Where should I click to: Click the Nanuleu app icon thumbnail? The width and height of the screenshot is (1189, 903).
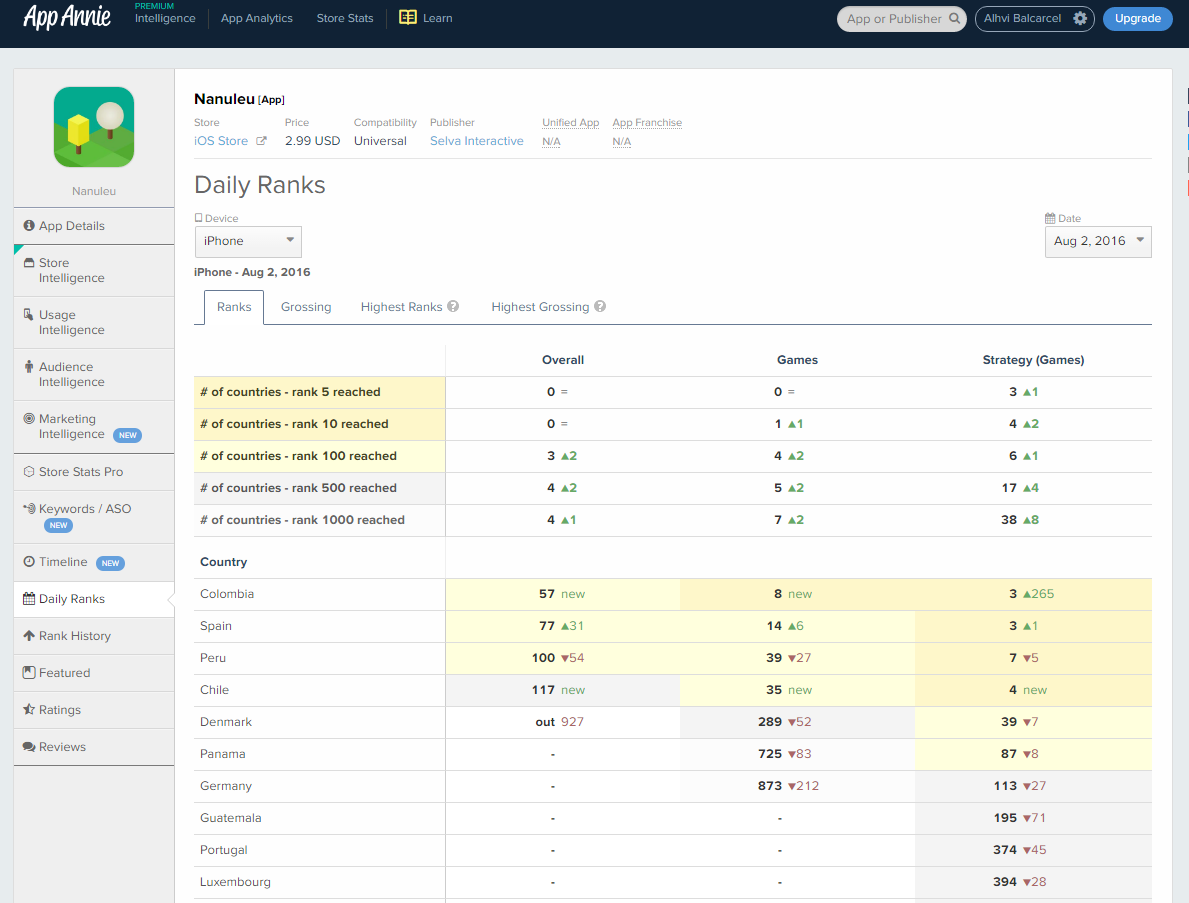pos(94,127)
